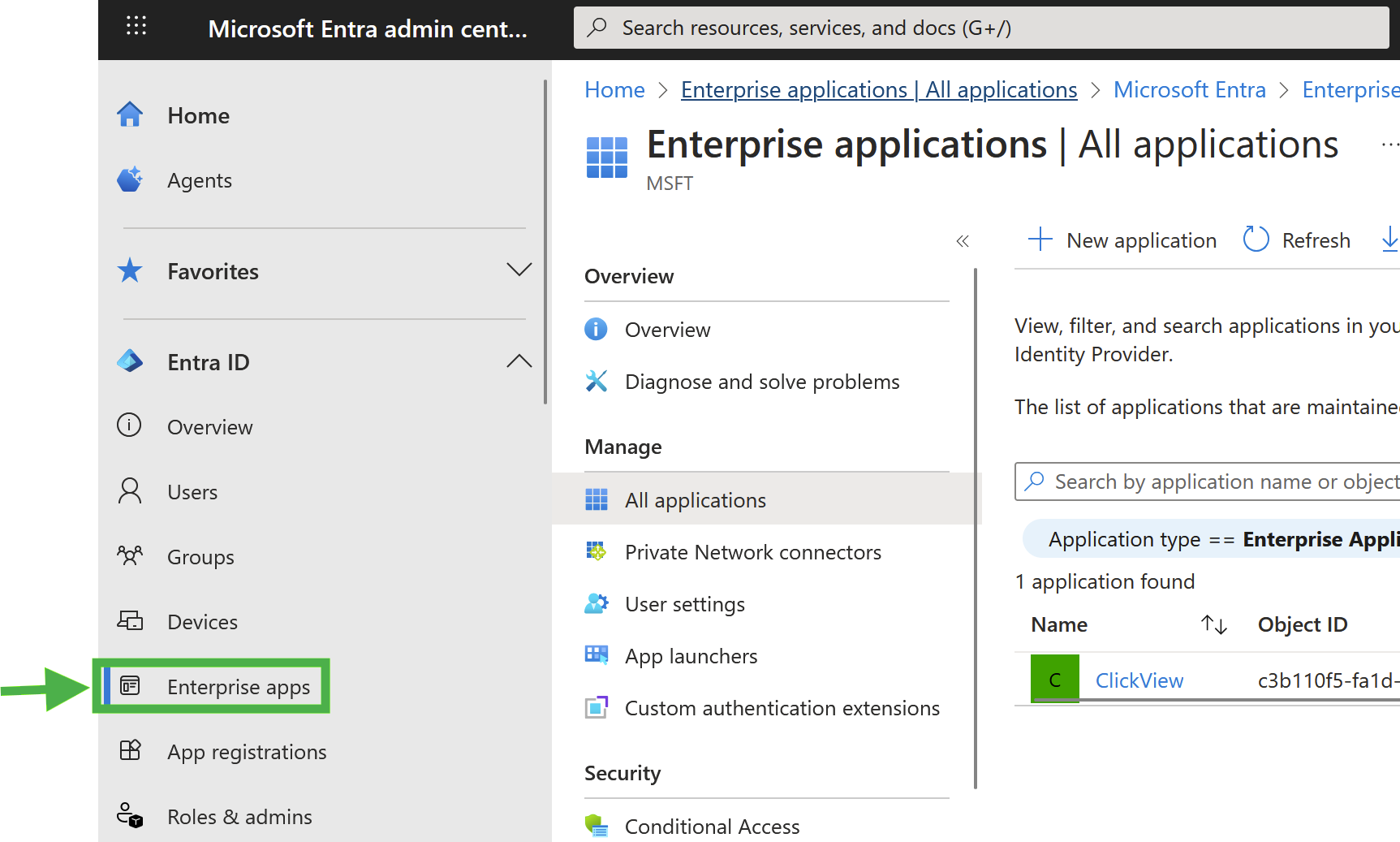Image resolution: width=1400 pixels, height=842 pixels.
Task: Click the Entra ID diamond icon
Action: click(x=130, y=361)
